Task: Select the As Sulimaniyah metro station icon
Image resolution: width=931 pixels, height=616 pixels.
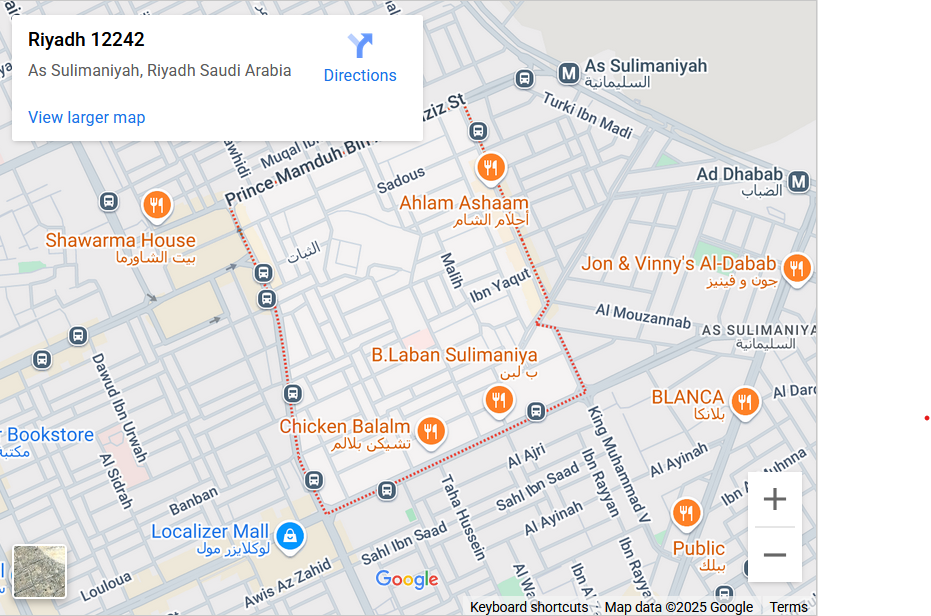Action: click(x=569, y=74)
